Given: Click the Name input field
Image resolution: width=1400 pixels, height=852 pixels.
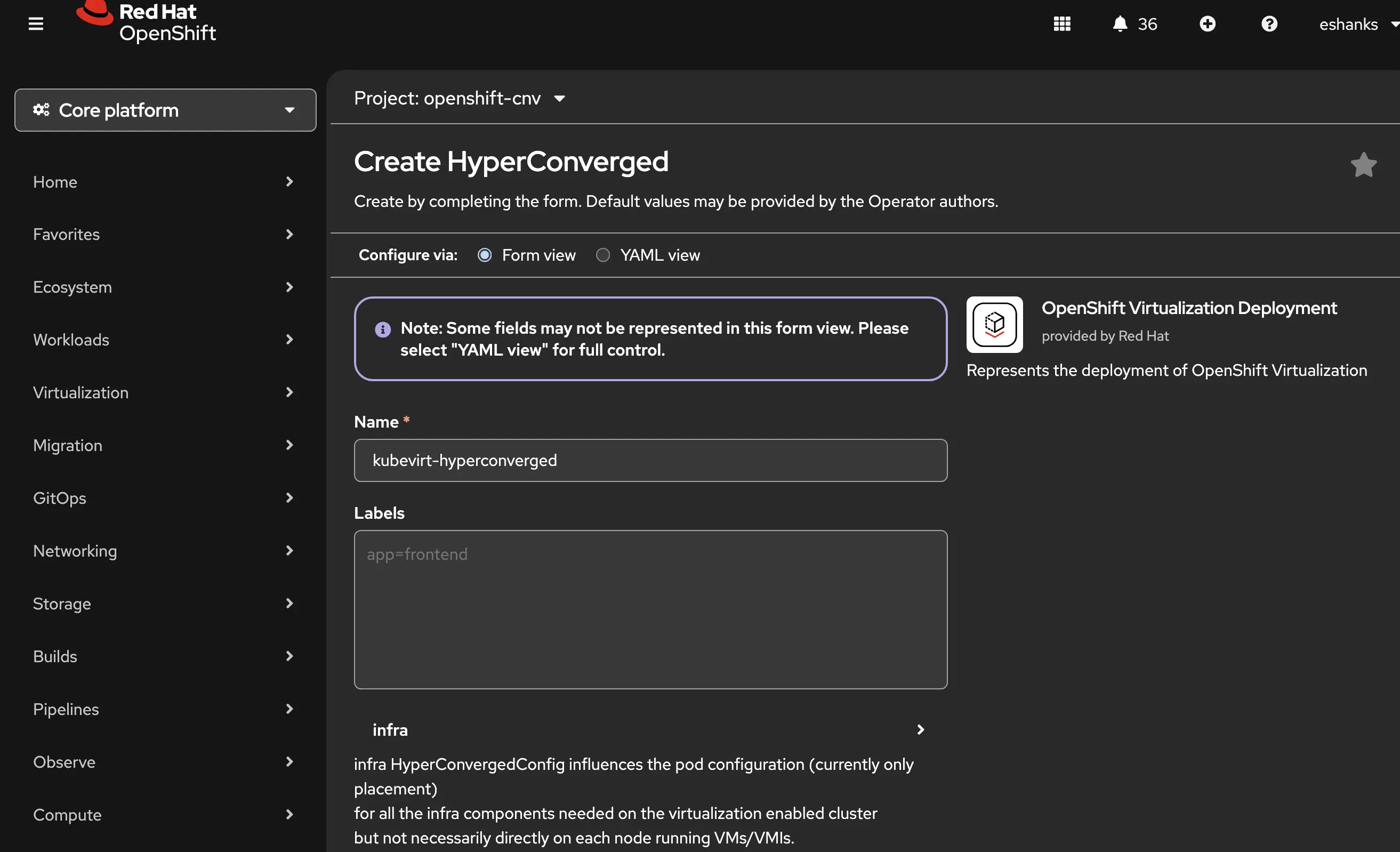Looking at the screenshot, I should (650, 460).
